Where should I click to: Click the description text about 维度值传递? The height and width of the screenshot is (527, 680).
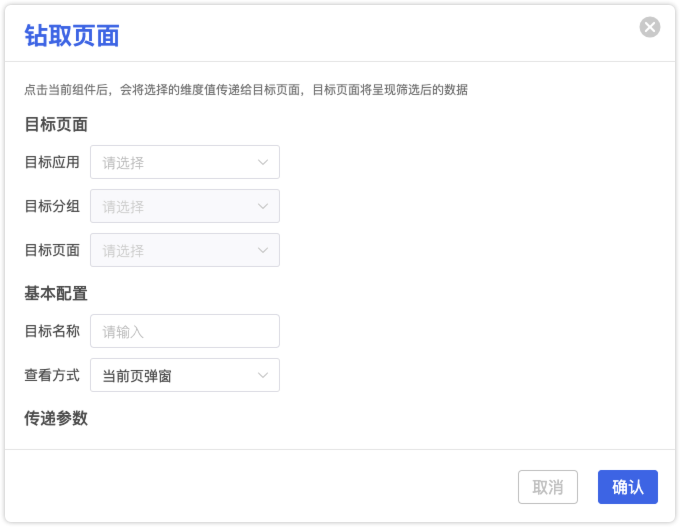click(x=246, y=90)
